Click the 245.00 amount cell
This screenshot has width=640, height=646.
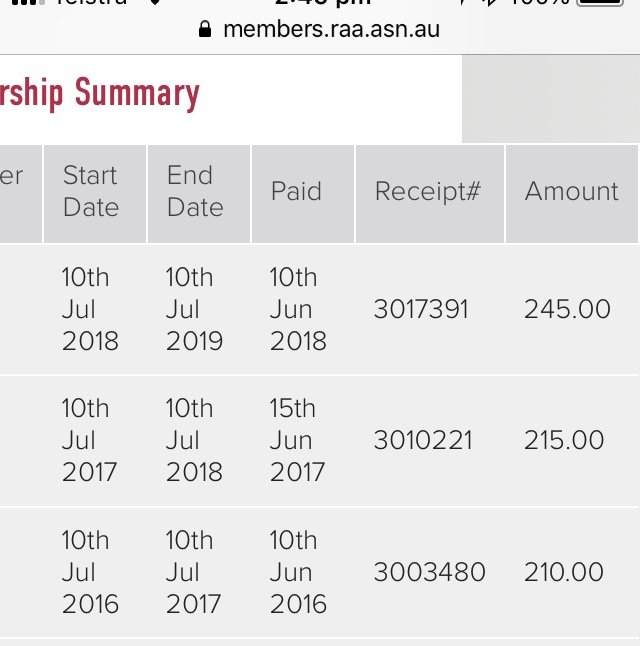click(567, 309)
